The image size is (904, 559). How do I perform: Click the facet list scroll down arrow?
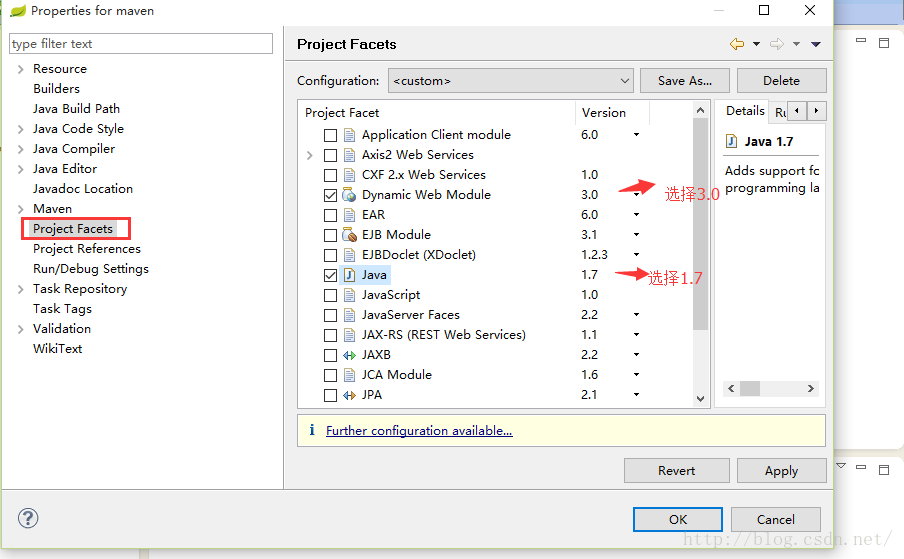point(700,398)
